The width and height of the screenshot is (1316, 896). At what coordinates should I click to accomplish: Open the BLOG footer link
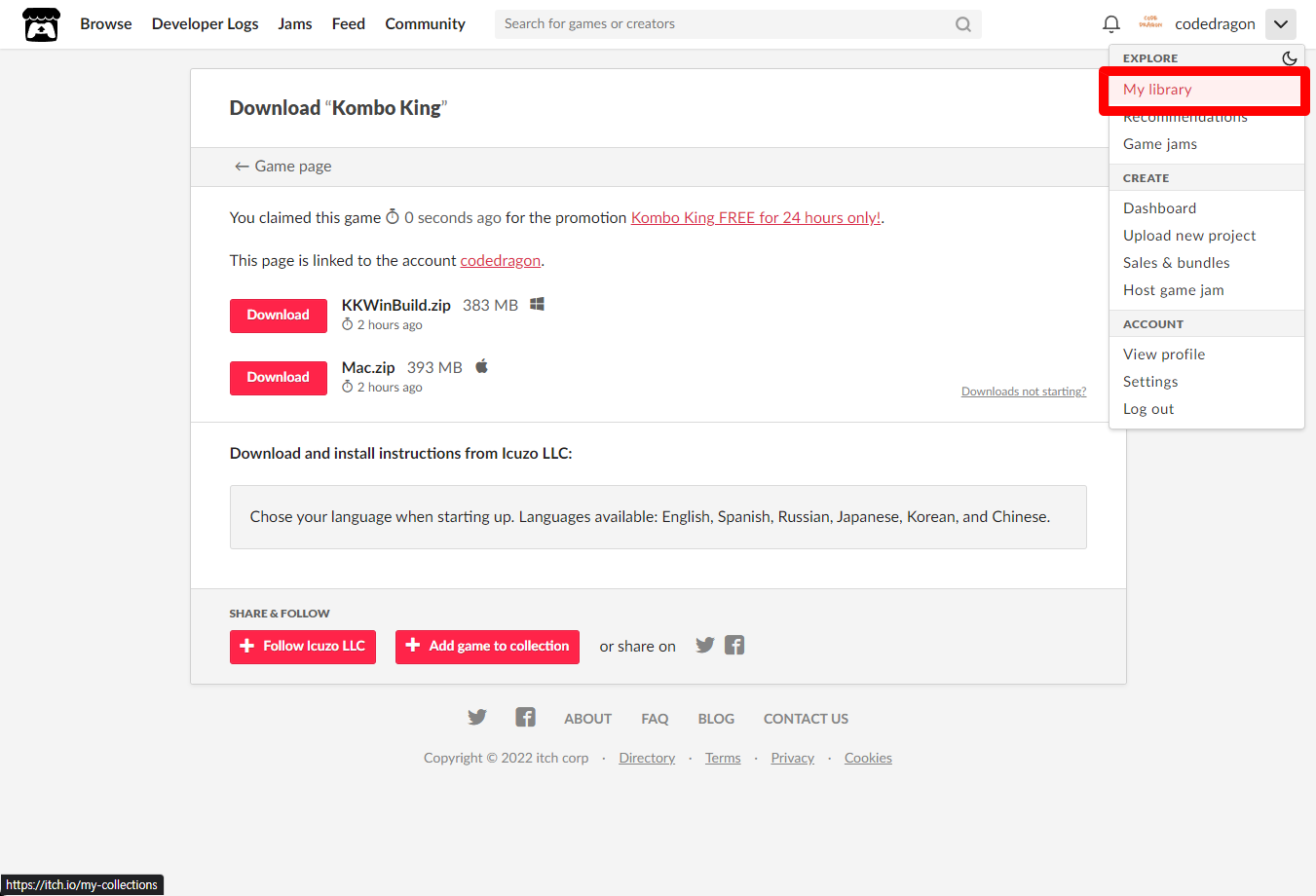pos(716,719)
